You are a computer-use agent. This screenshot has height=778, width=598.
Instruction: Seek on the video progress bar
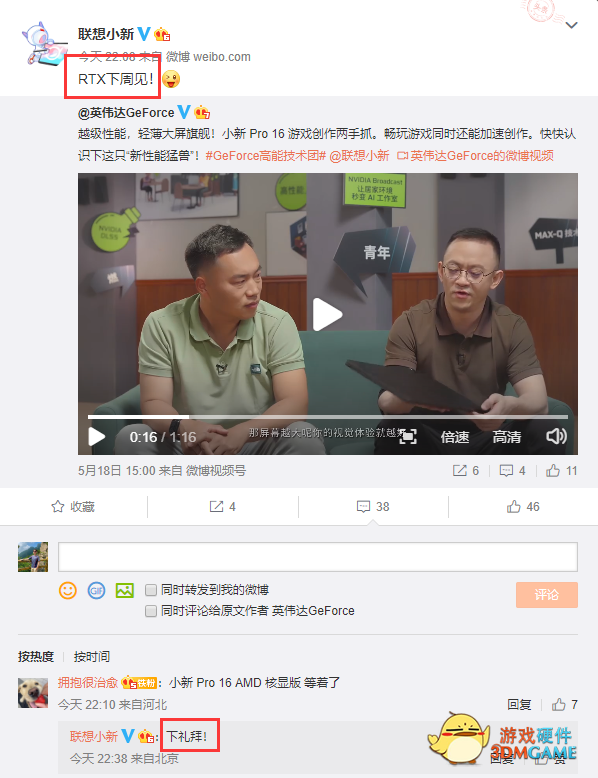(328, 417)
